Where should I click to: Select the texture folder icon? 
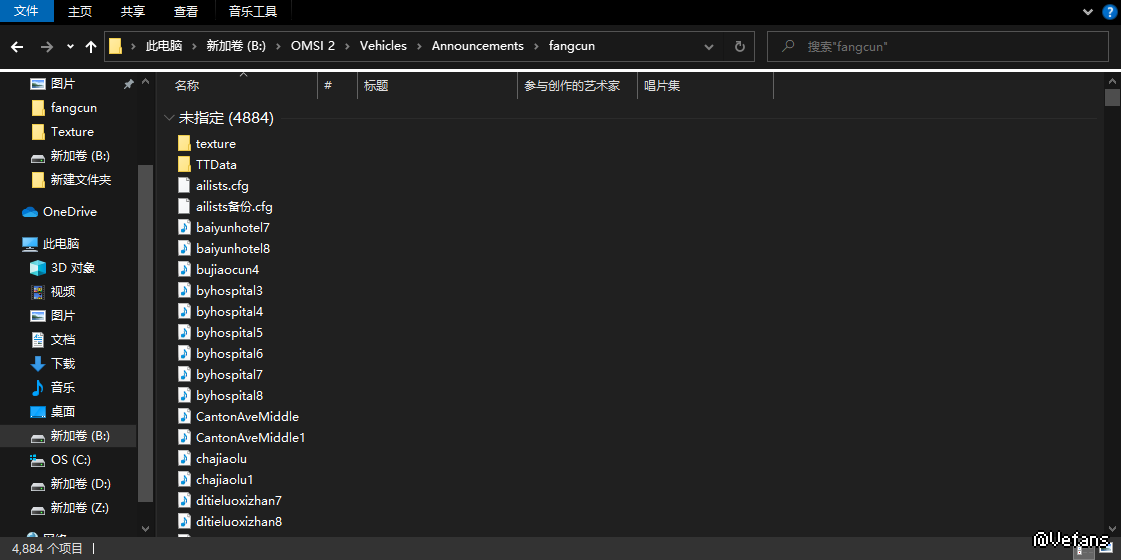[184, 144]
